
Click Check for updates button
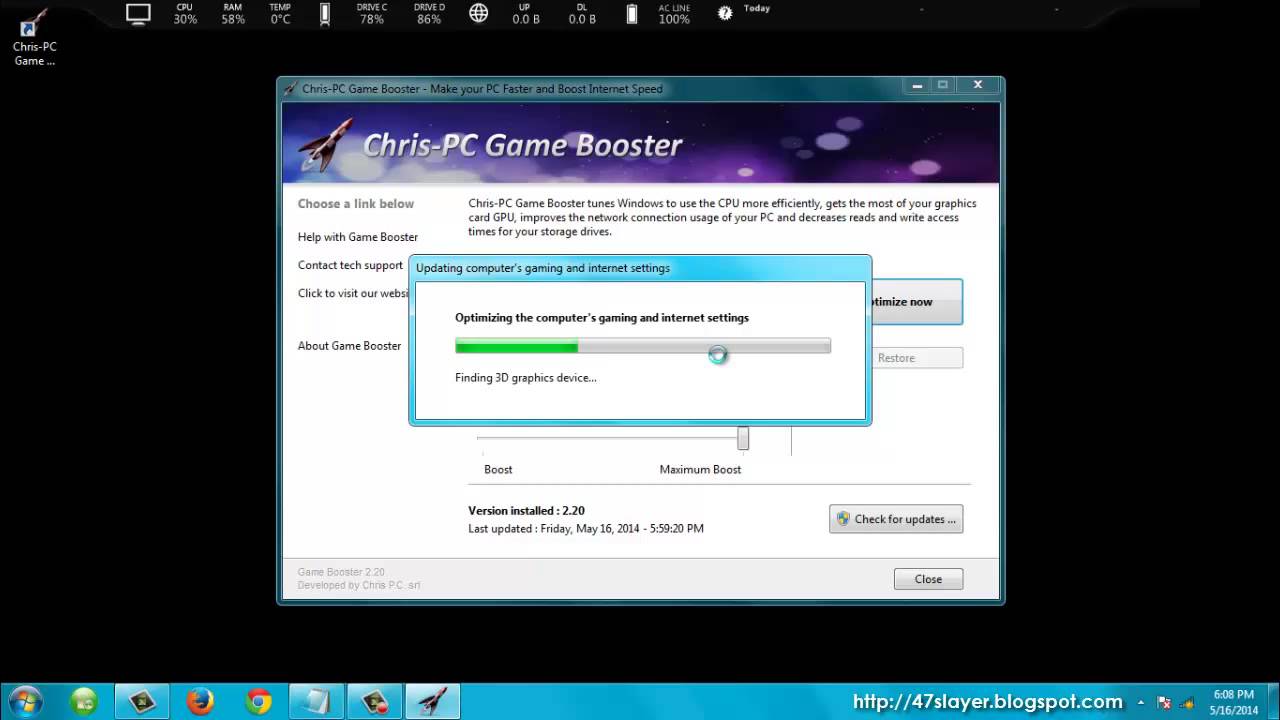click(896, 519)
